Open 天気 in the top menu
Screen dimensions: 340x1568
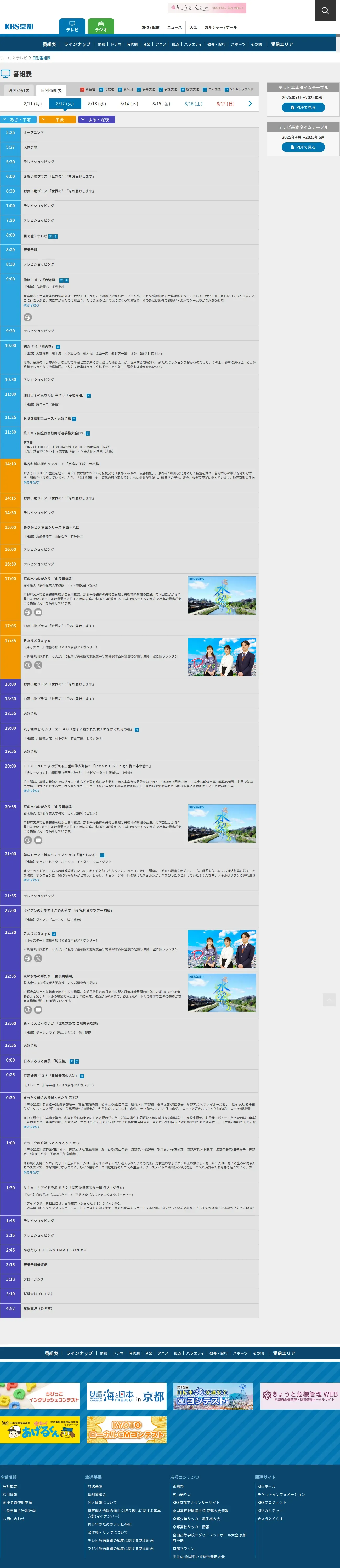click(x=193, y=27)
